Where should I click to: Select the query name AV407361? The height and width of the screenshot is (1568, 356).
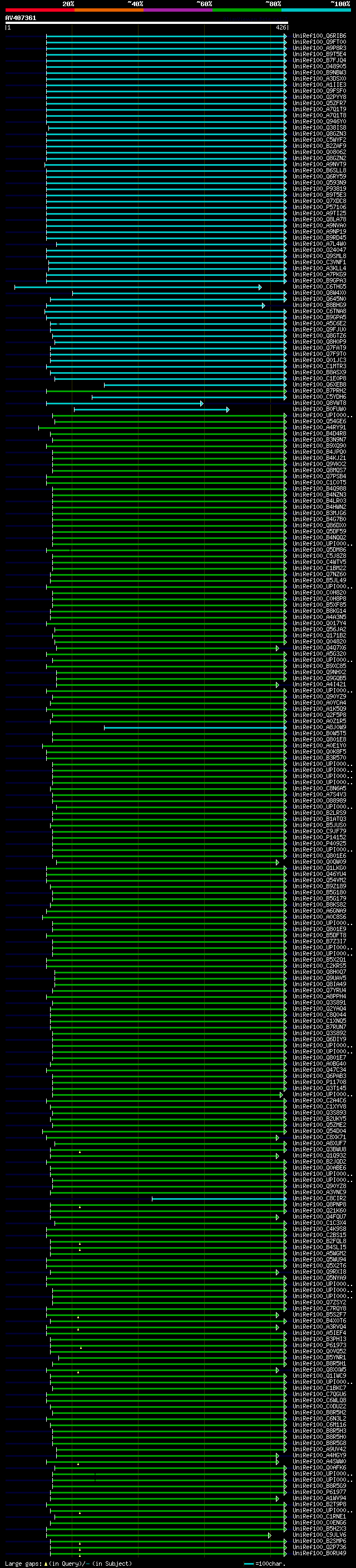(21, 18)
